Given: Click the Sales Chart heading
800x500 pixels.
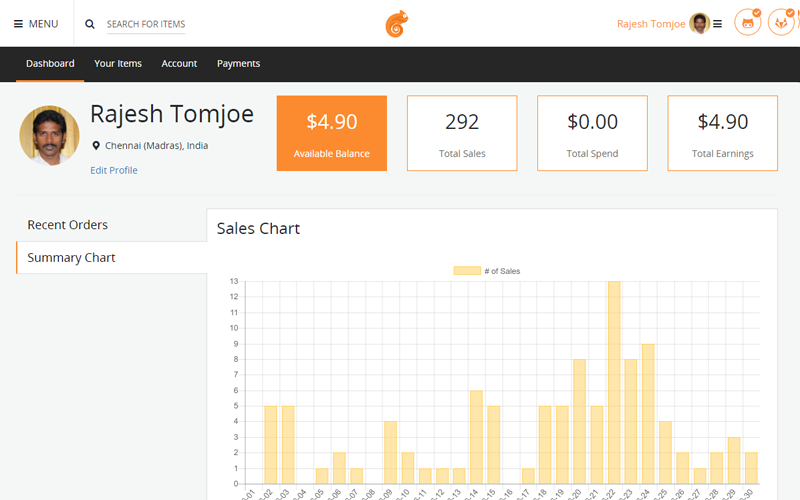Looking at the screenshot, I should (x=258, y=229).
